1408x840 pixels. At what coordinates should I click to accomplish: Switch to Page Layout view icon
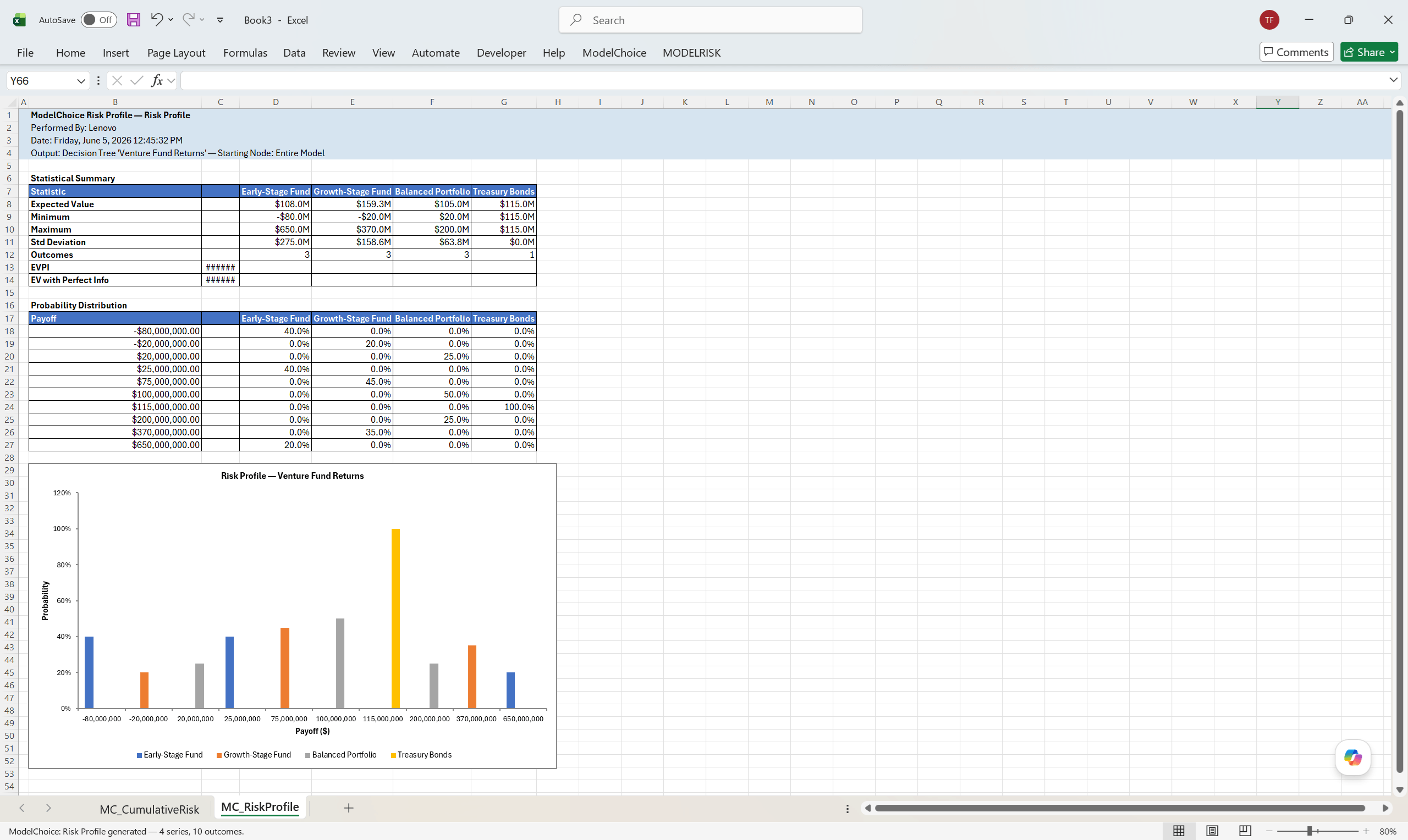(1212, 831)
